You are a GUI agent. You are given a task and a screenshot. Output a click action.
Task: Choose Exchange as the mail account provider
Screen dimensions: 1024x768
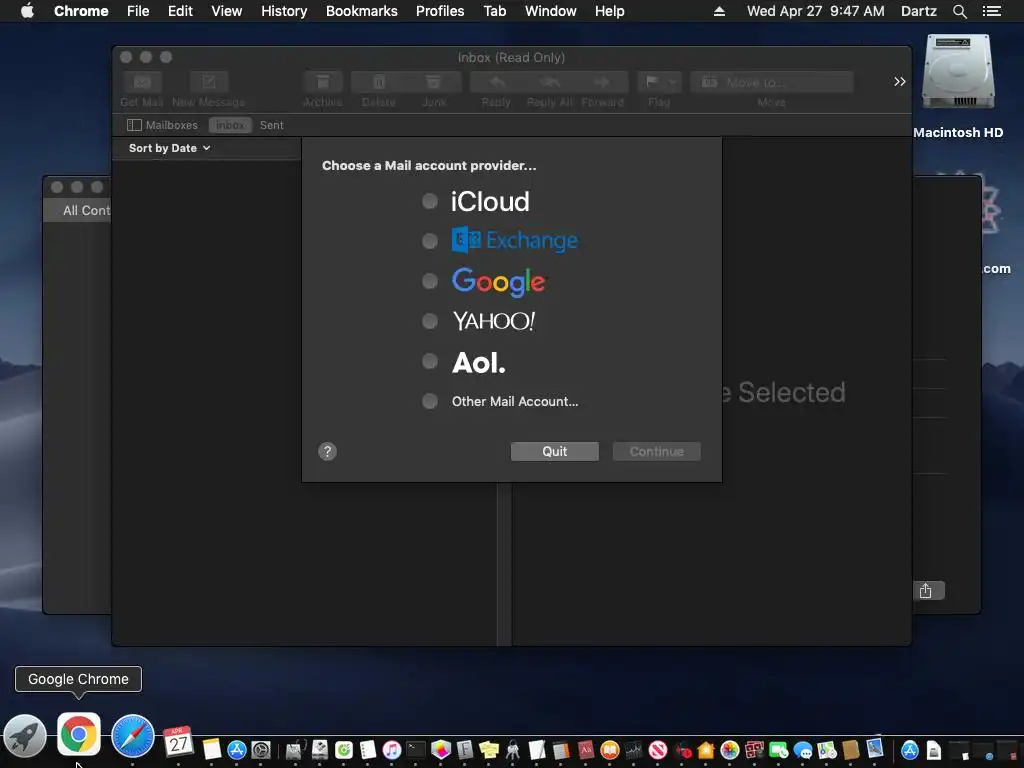click(x=430, y=241)
